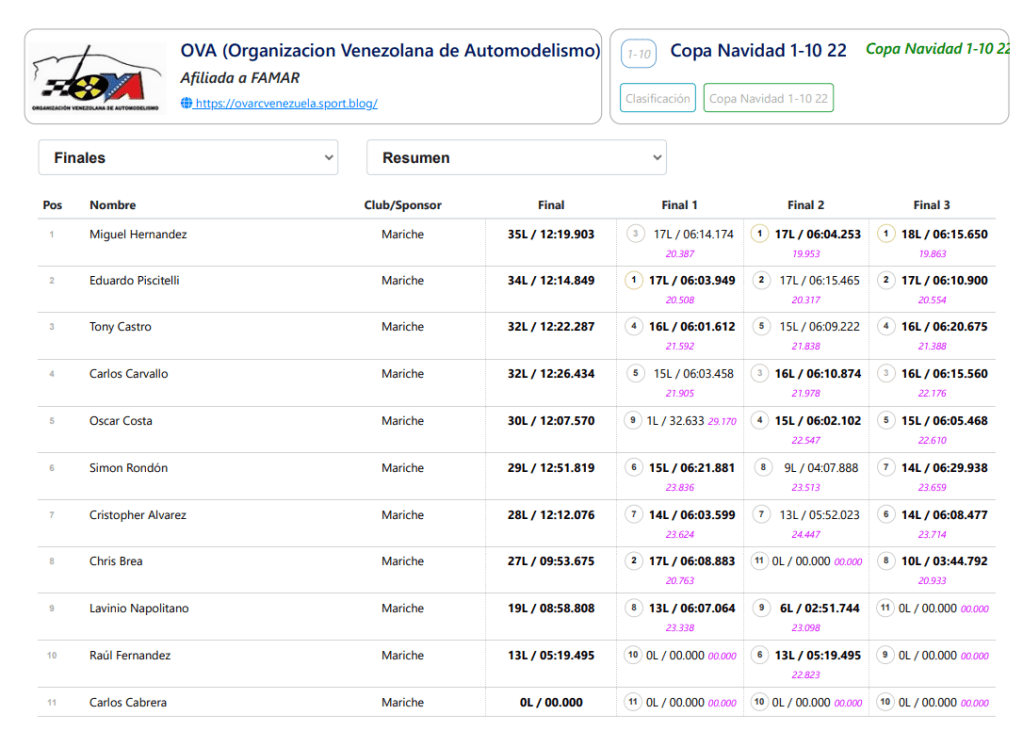Click the globe icon beside website URL
Screen dimensions: 1023x747
point(186,103)
